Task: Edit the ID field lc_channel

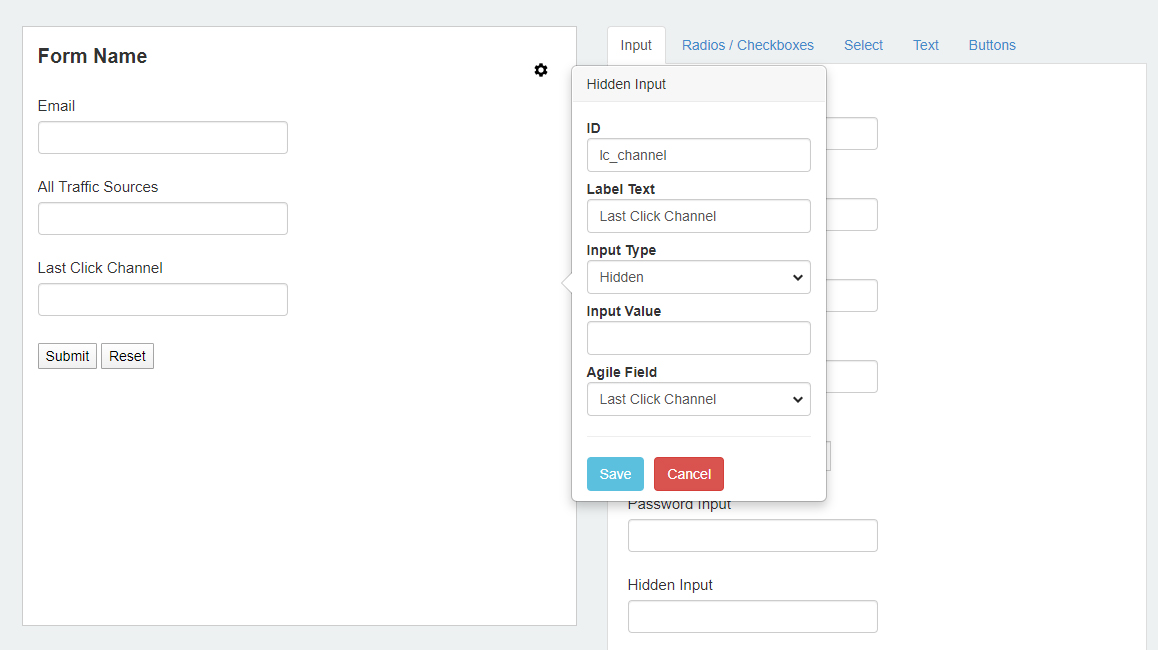Action: point(699,155)
